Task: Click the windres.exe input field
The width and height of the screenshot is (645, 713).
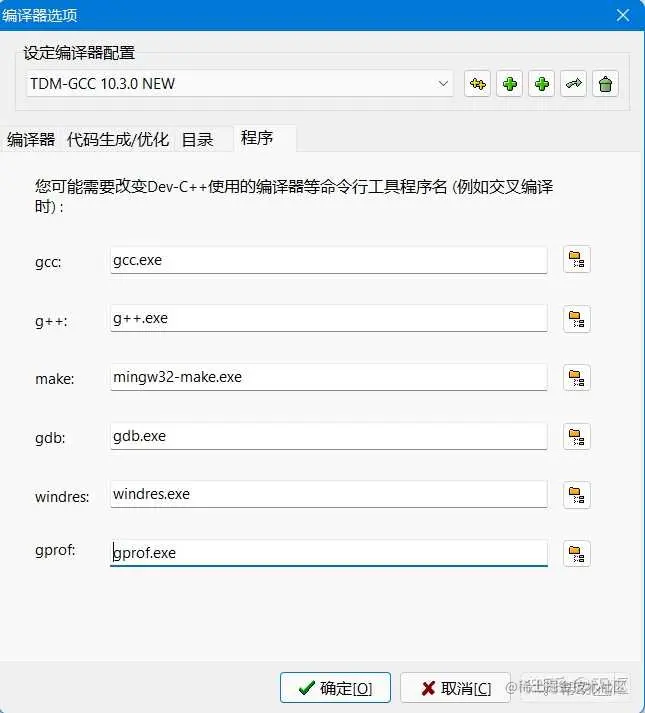Action: click(328, 494)
